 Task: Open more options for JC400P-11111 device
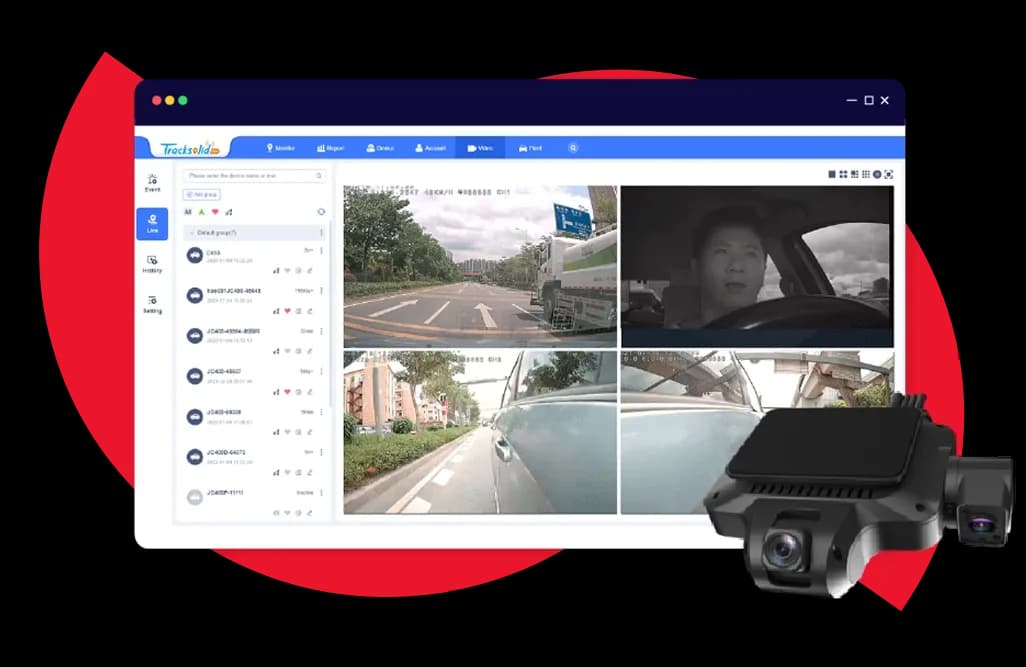(321, 493)
